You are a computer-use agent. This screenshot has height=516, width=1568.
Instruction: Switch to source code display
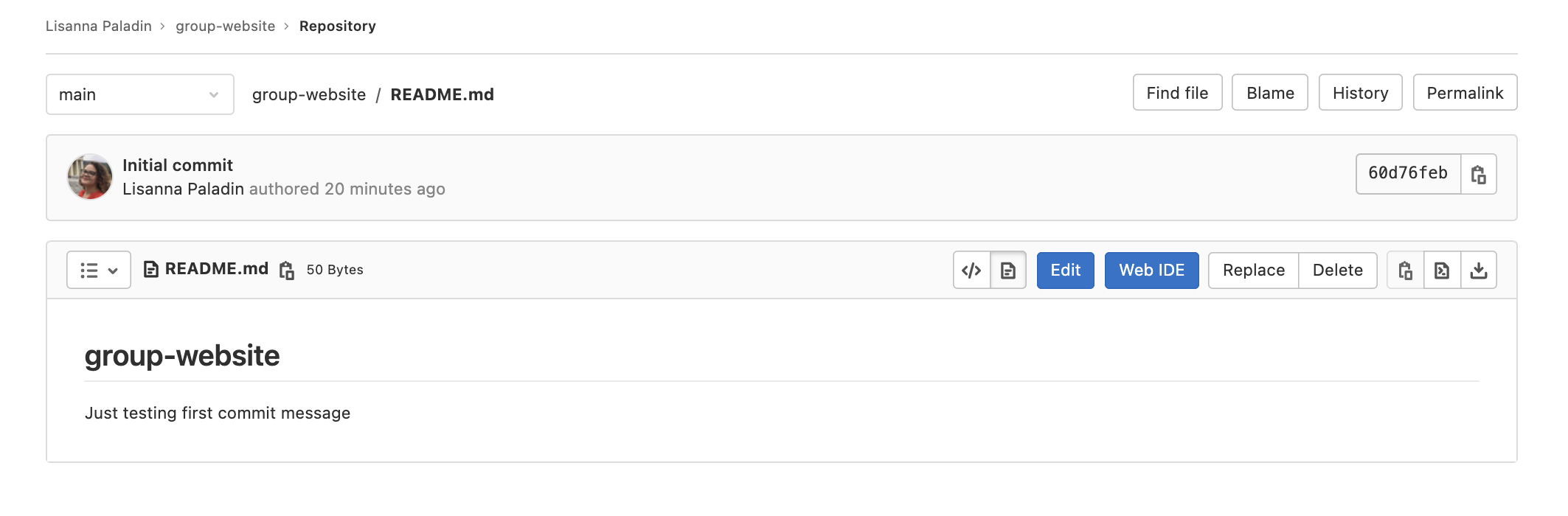click(972, 271)
